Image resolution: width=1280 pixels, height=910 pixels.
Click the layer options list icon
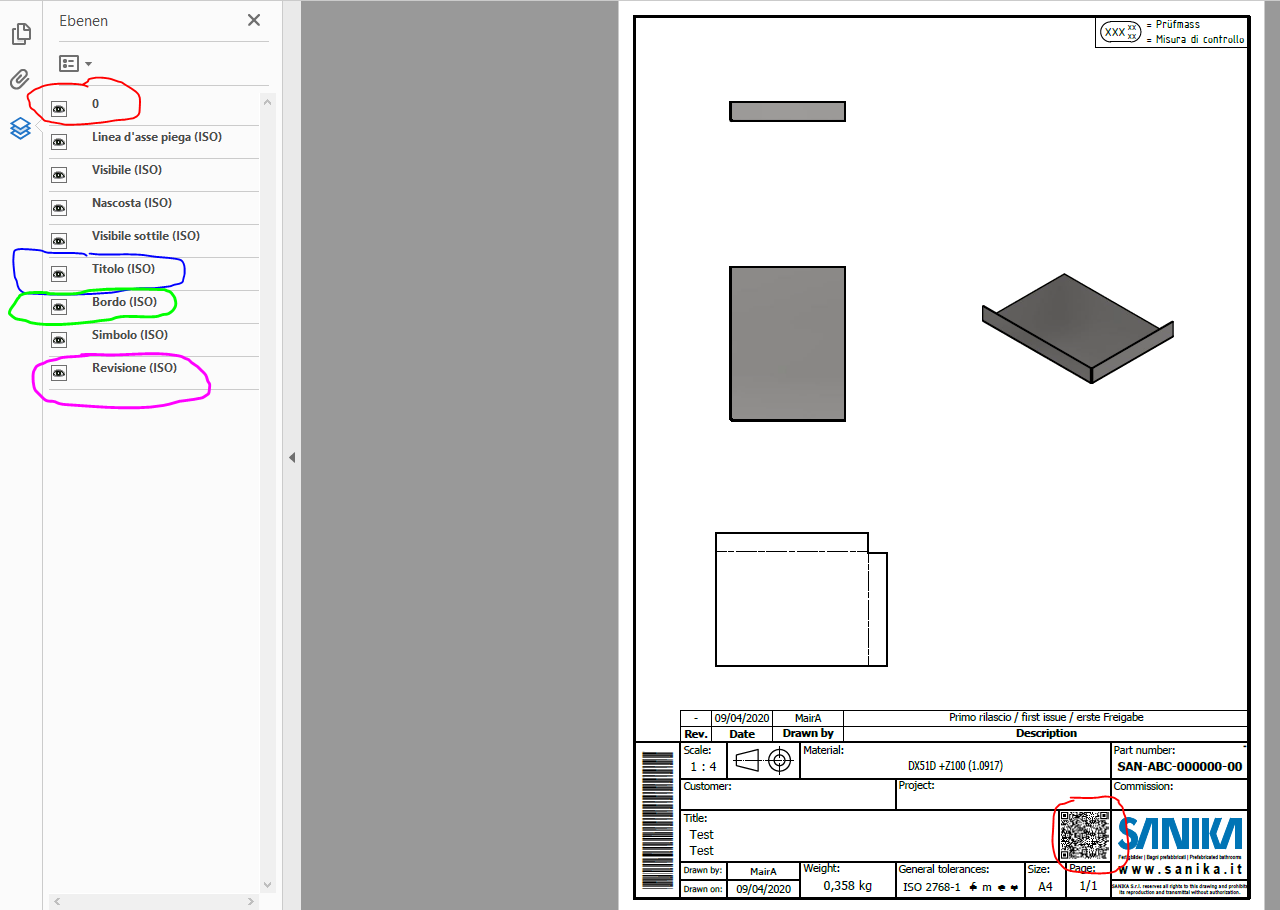click(x=68, y=63)
